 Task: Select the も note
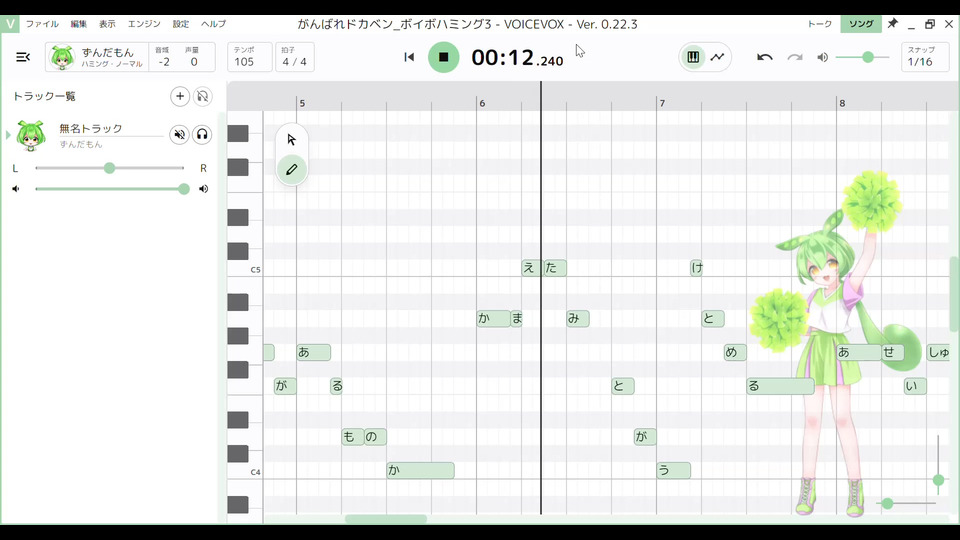[x=352, y=437]
